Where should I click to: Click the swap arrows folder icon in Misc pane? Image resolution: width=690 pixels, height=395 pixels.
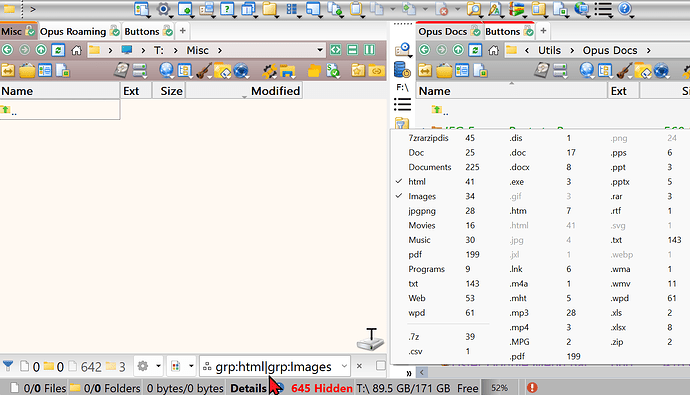[8, 70]
